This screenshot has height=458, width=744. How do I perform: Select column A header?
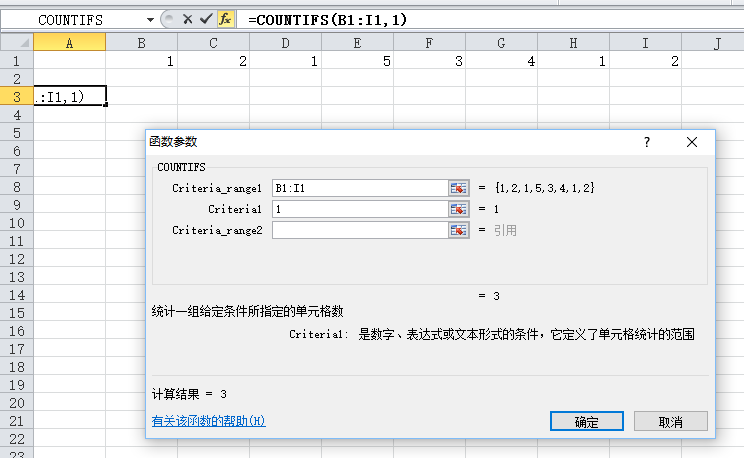point(69,43)
